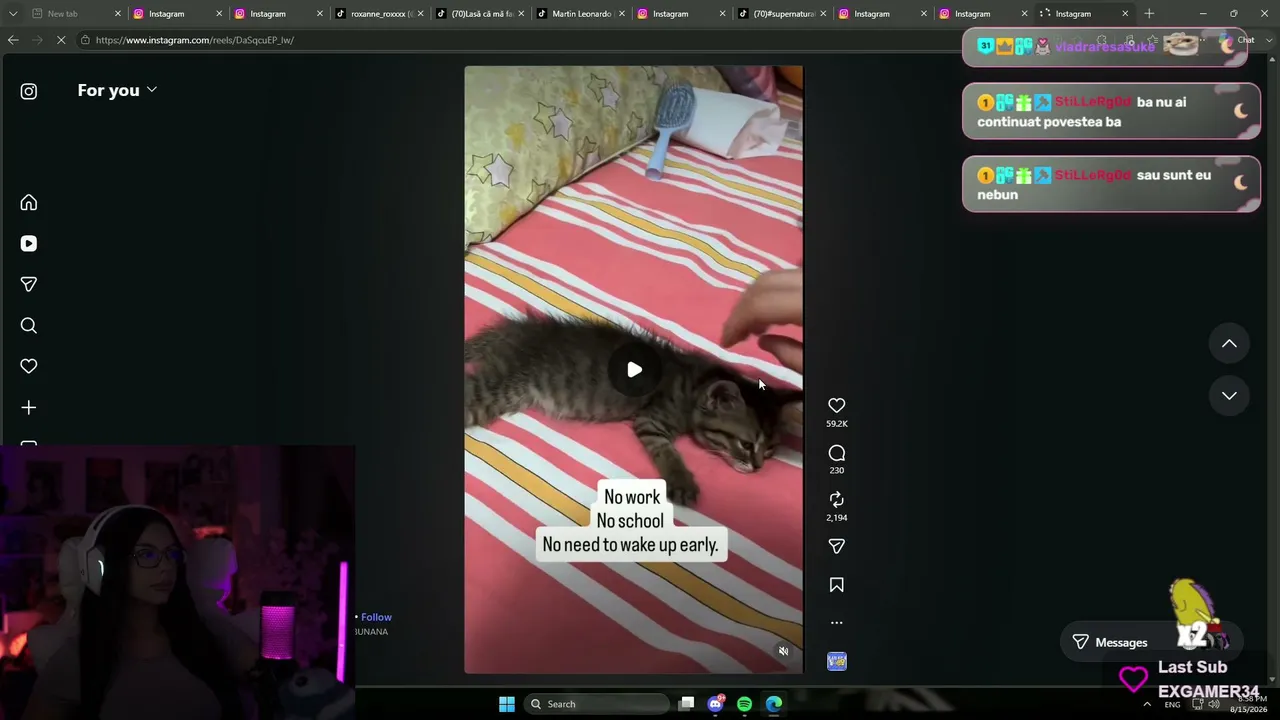Open Instagram Search from the sidebar
The image size is (1280, 720).
click(29, 326)
